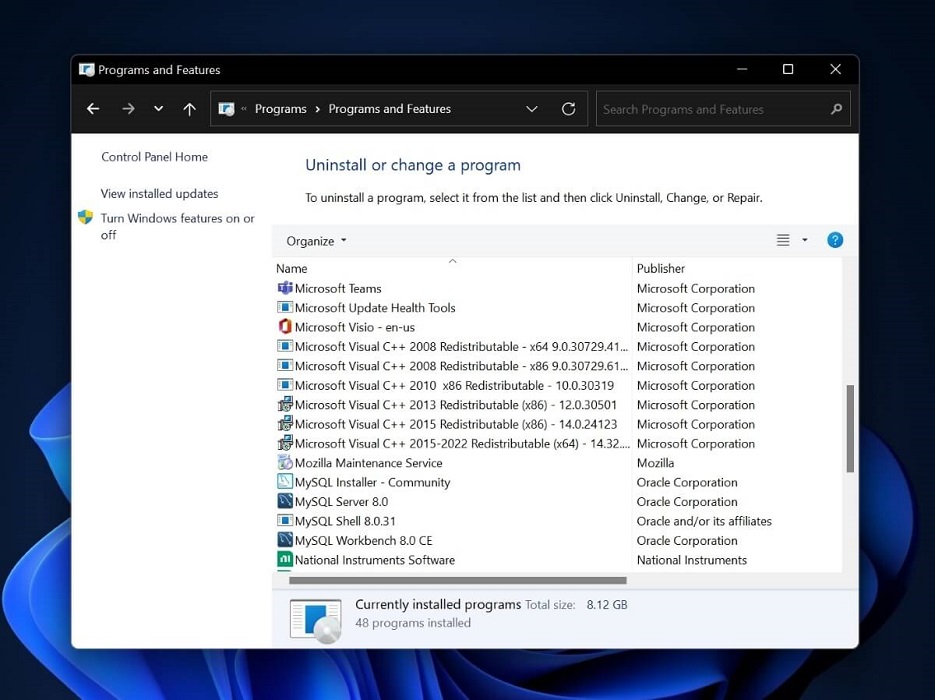Screen dimensions: 935x700
Task: Click the MySQL Workbench 8.0 CE icon
Action: [x=286, y=540]
